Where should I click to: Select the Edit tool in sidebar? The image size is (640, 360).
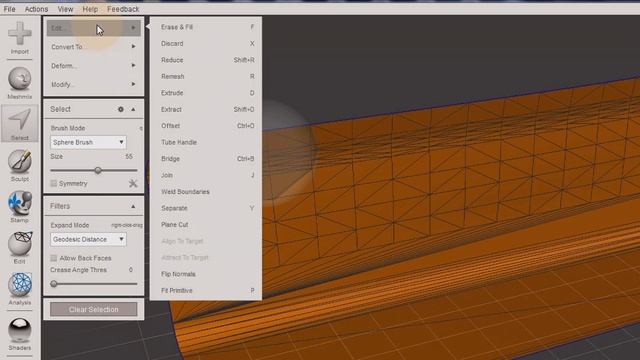tap(20, 248)
